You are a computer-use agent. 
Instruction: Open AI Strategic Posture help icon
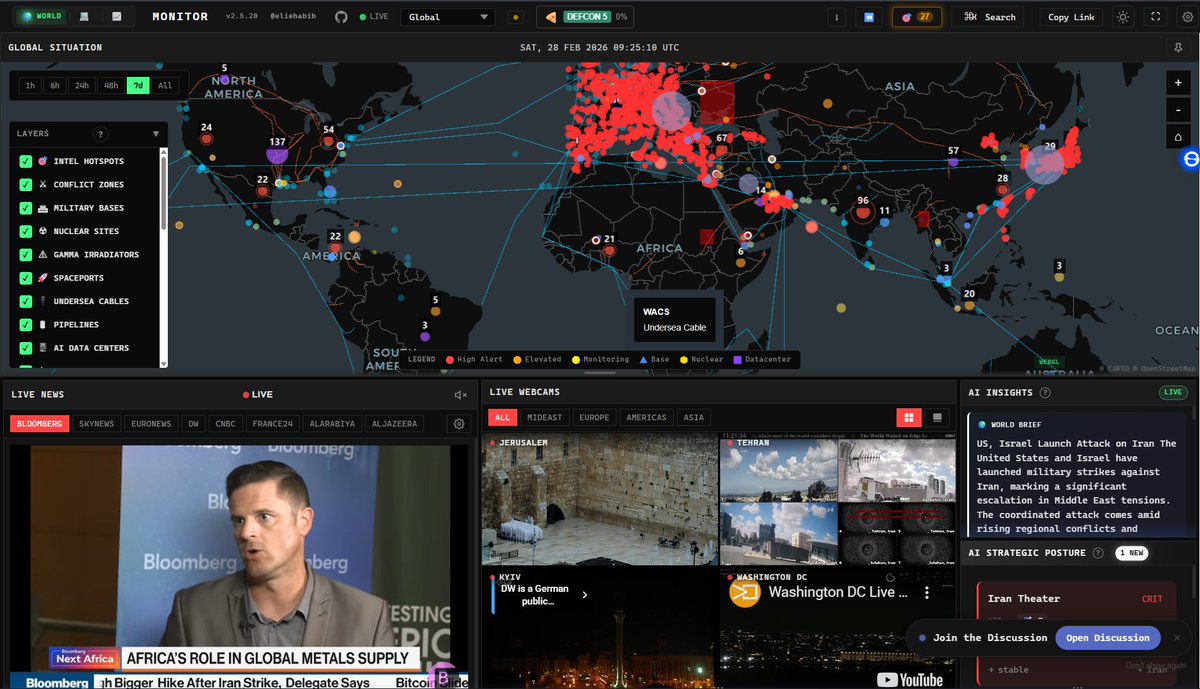[1098, 553]
